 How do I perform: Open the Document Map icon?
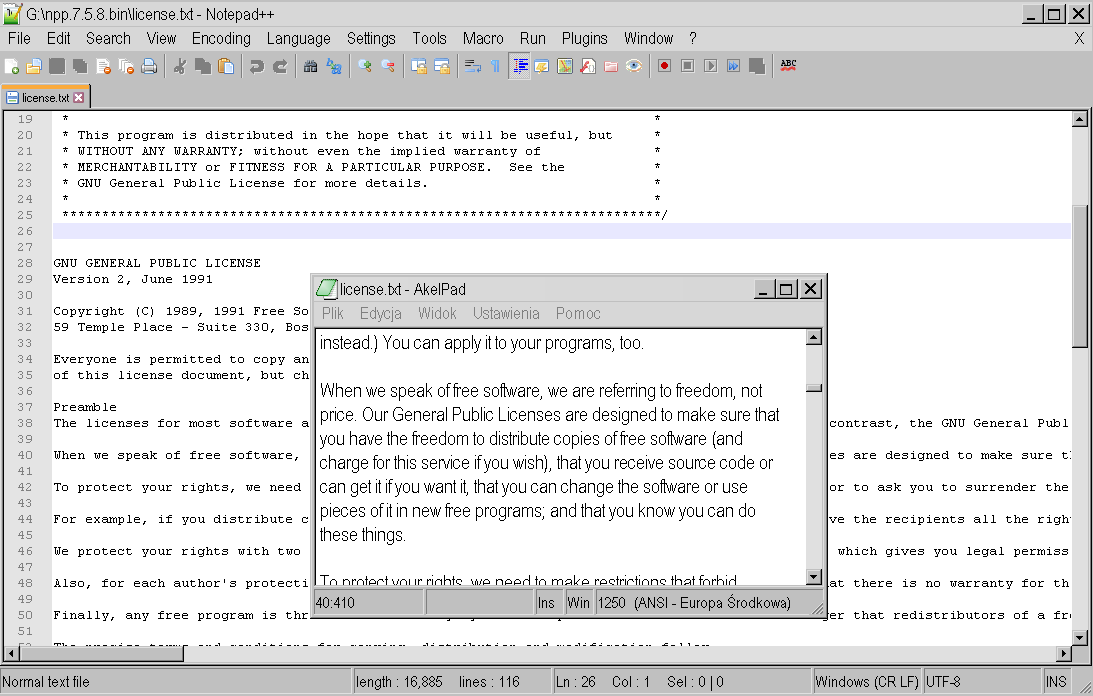pyautogui.click(x=565, y=66)
